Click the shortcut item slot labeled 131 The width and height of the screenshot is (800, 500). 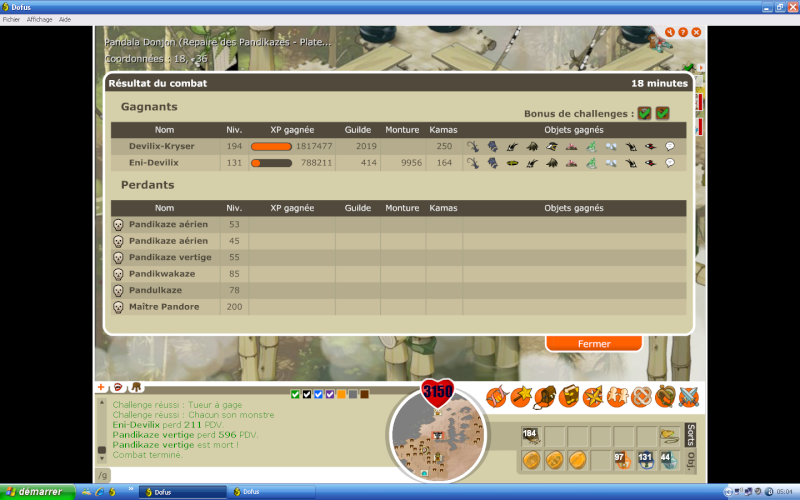pyautogui.click(x=646, y=460)
